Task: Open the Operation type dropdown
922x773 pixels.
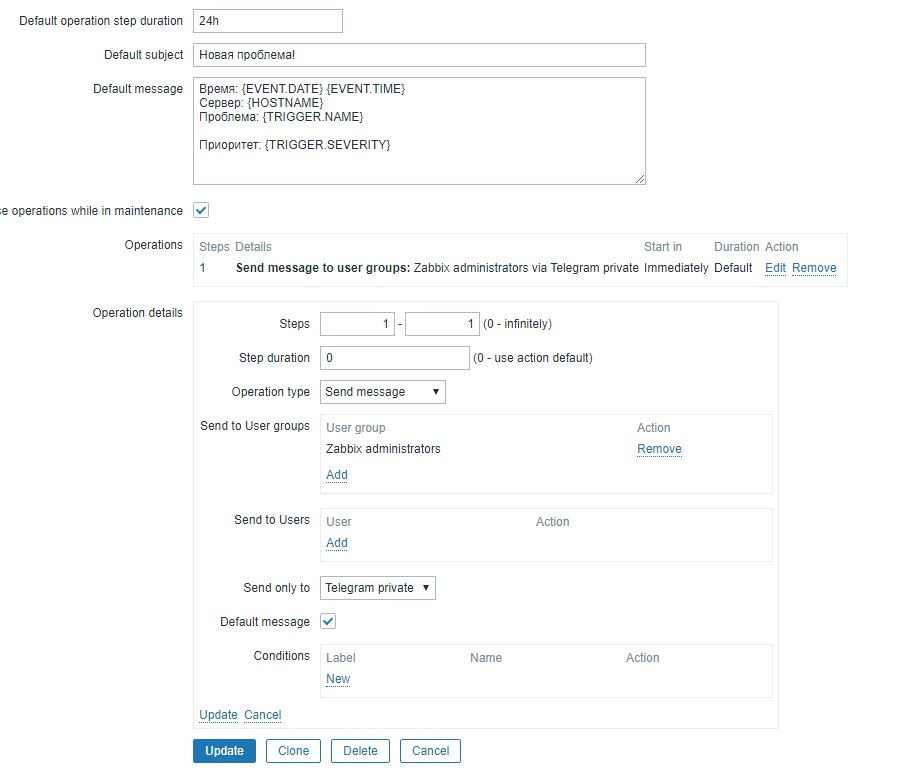Action: tap(383, 392)
